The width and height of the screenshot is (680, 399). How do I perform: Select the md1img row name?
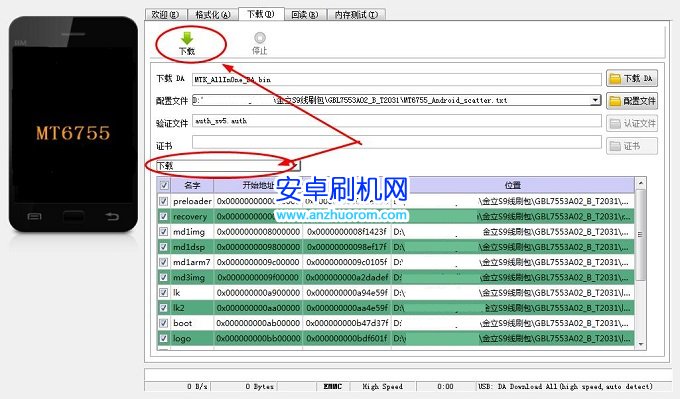pyautogui.click(x=189, y=232)
